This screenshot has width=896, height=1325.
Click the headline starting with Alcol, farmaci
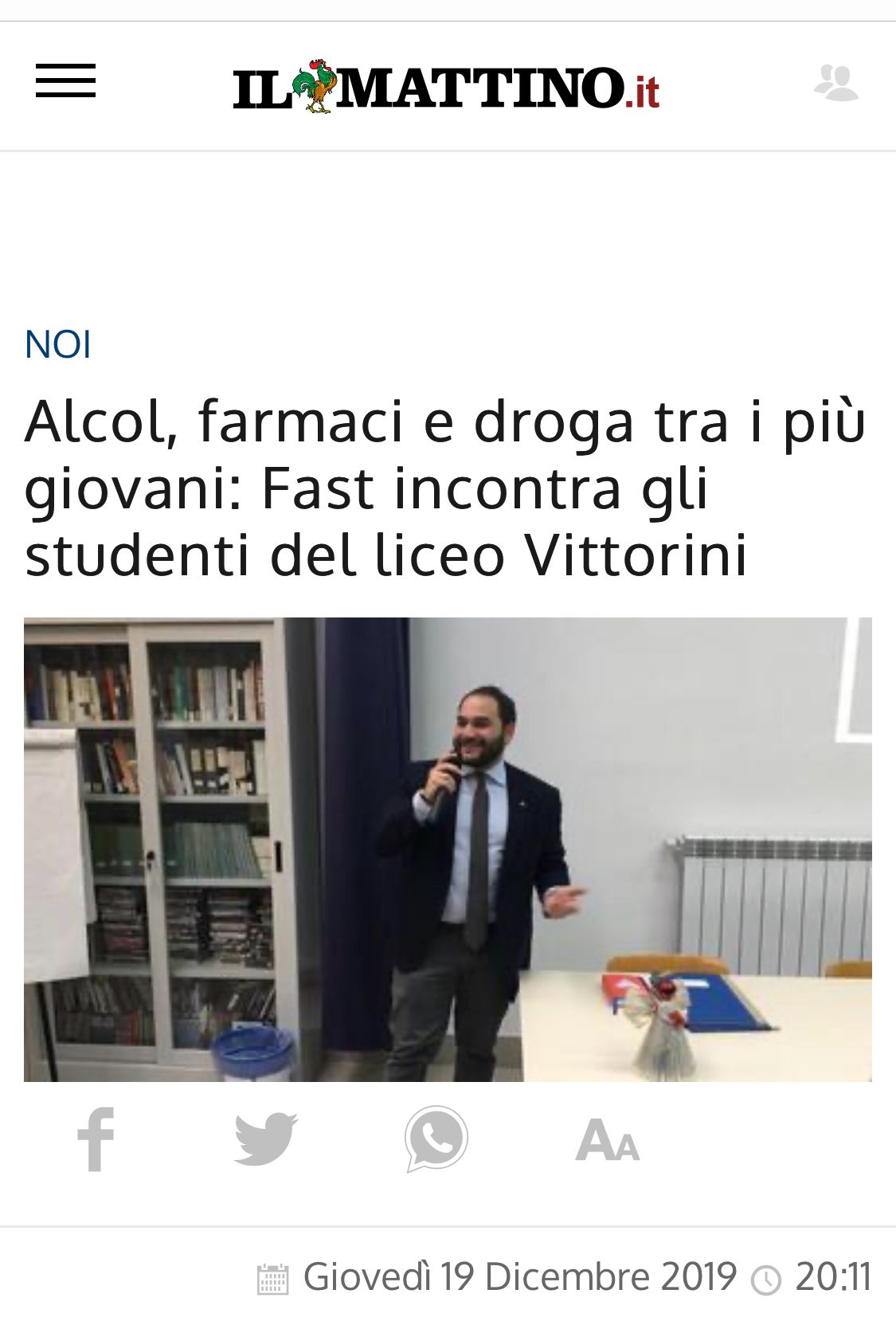coord(444,488)
